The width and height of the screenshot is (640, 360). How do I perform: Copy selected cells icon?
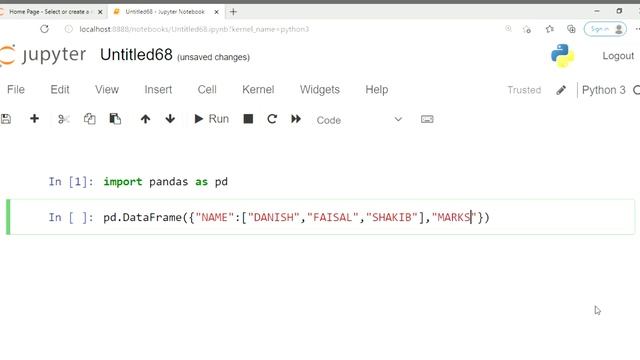[x=89, y=119]
